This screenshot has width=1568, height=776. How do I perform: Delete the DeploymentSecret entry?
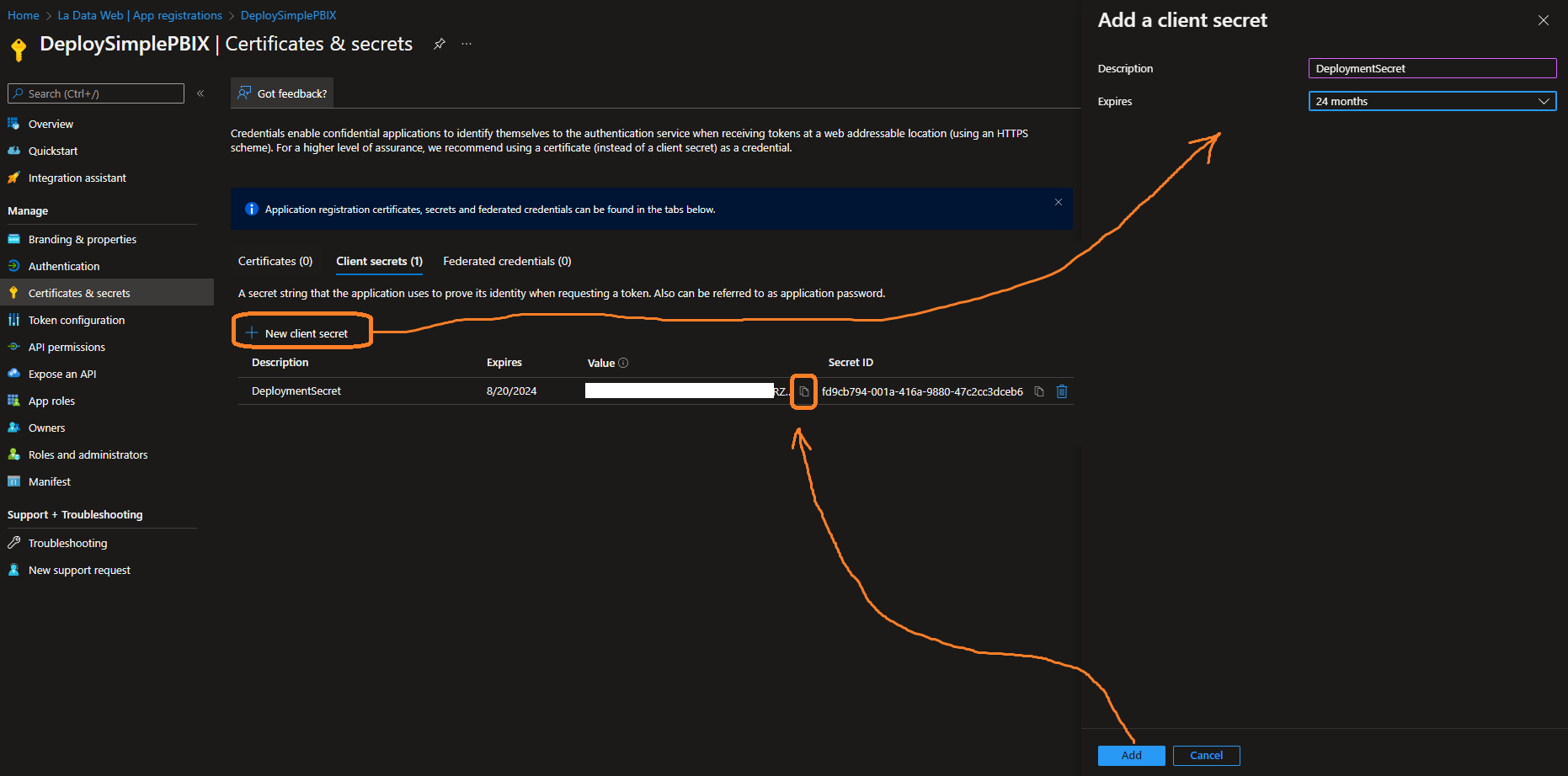[x=1062, y=391]
